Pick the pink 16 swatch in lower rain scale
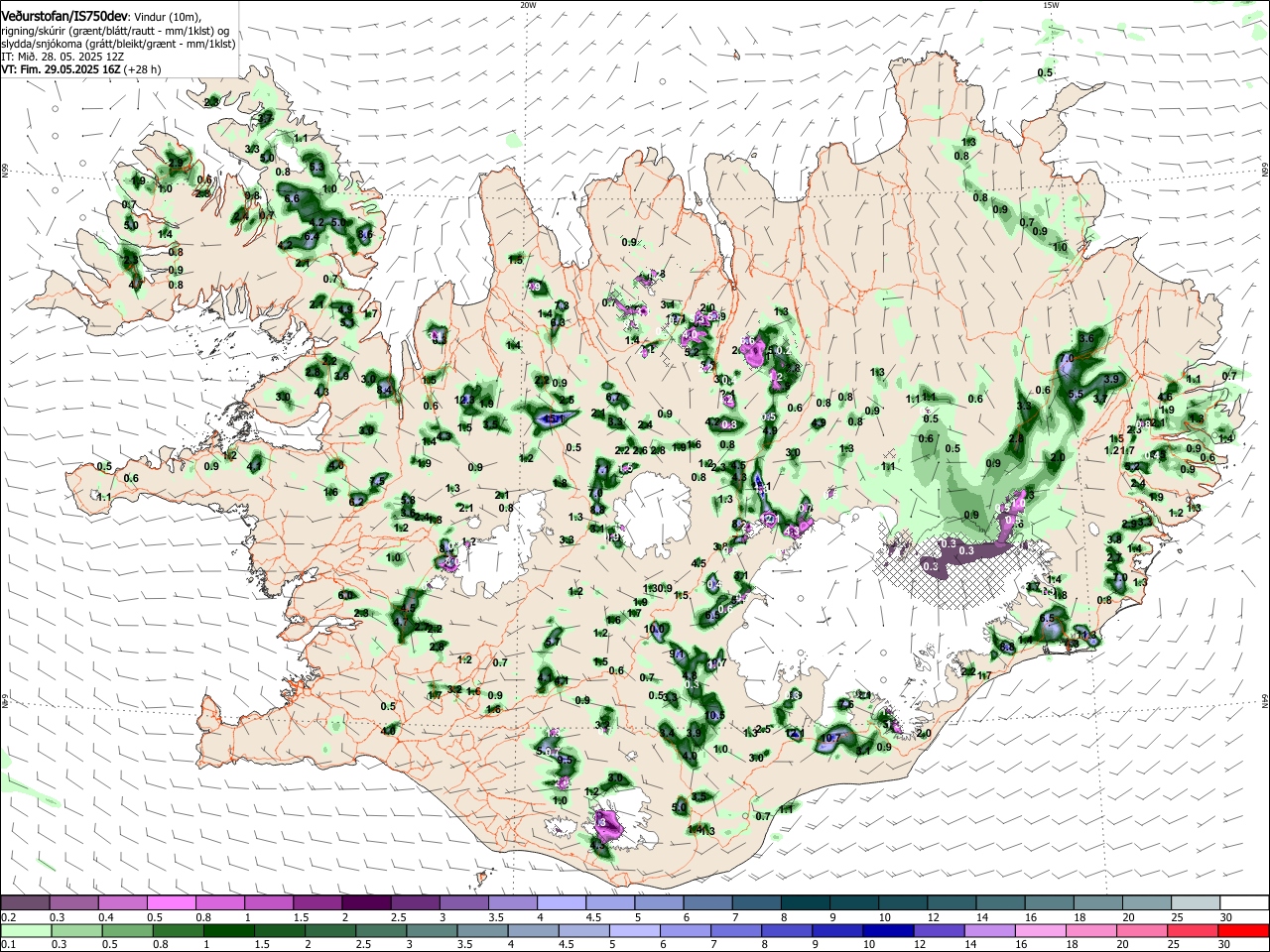 1040,931
